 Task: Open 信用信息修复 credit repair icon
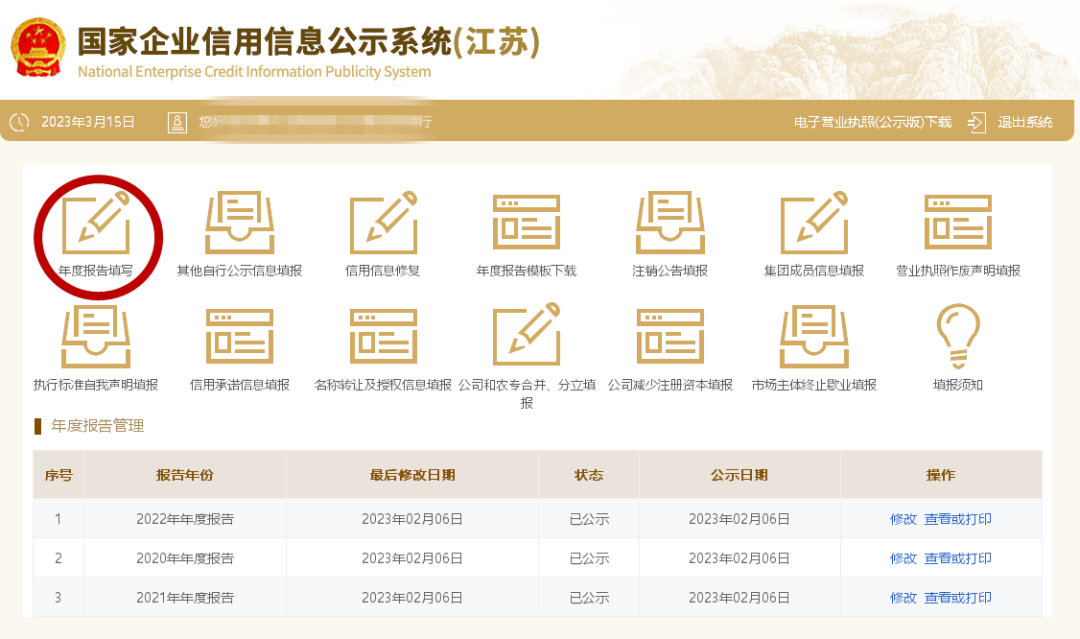click(x=383, y=222)
